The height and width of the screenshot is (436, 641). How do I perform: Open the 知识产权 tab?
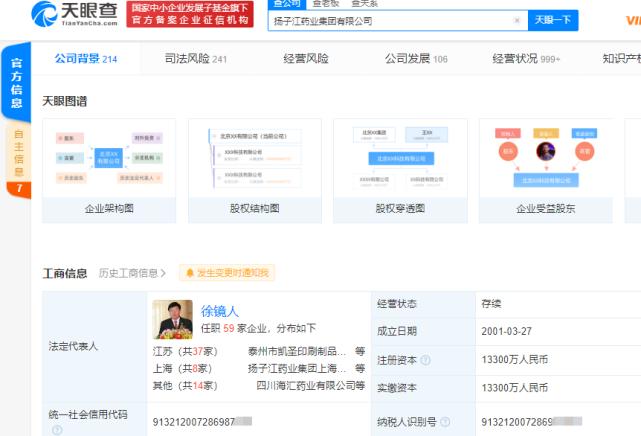(621, 59)
